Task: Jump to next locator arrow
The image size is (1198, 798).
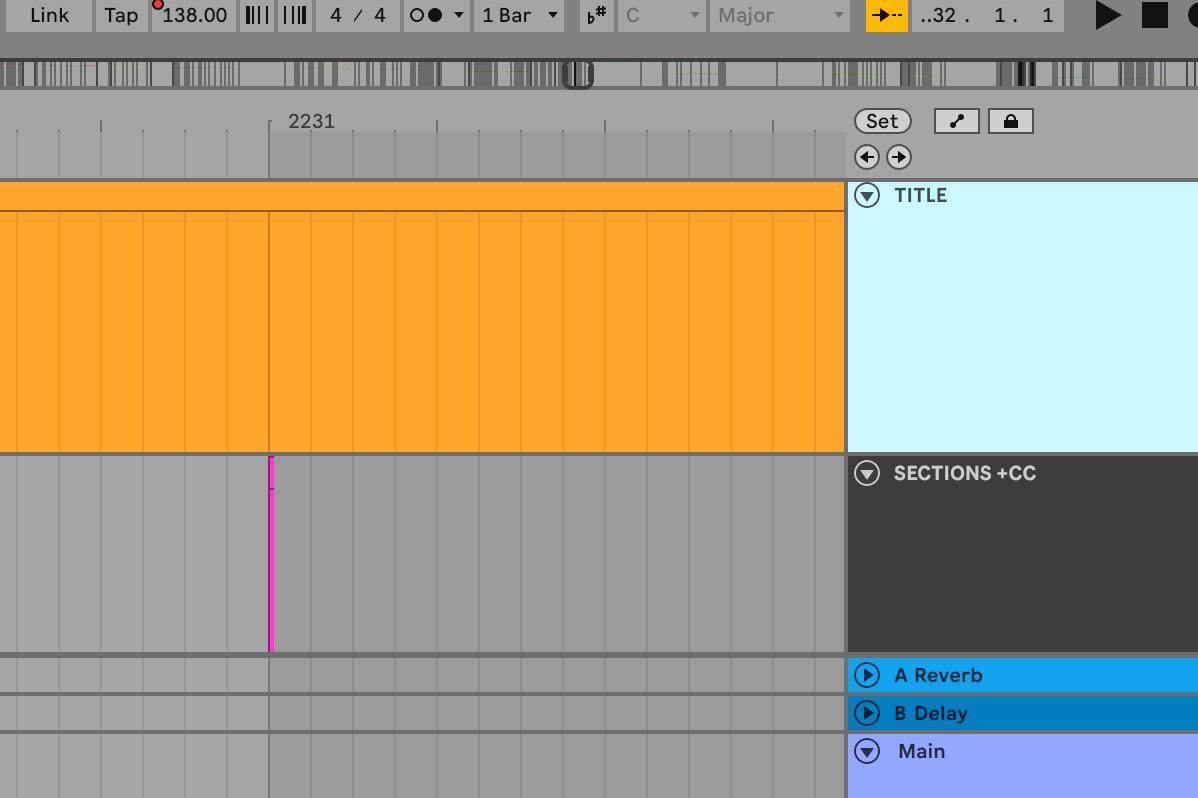Action: pyautogui.click(x=898, y=157)
